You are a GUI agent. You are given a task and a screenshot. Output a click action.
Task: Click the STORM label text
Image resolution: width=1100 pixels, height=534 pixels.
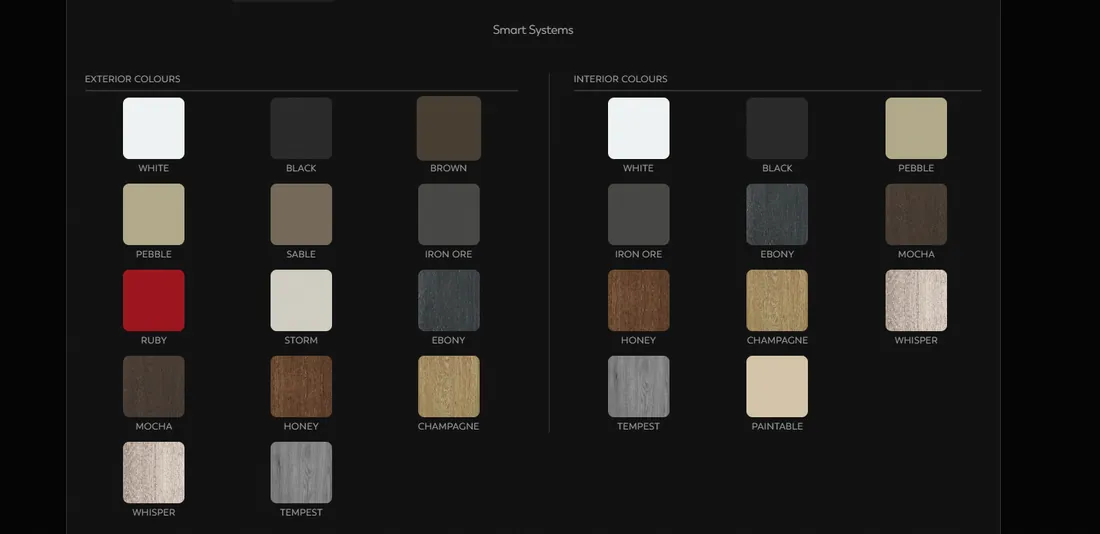point(301,340)
